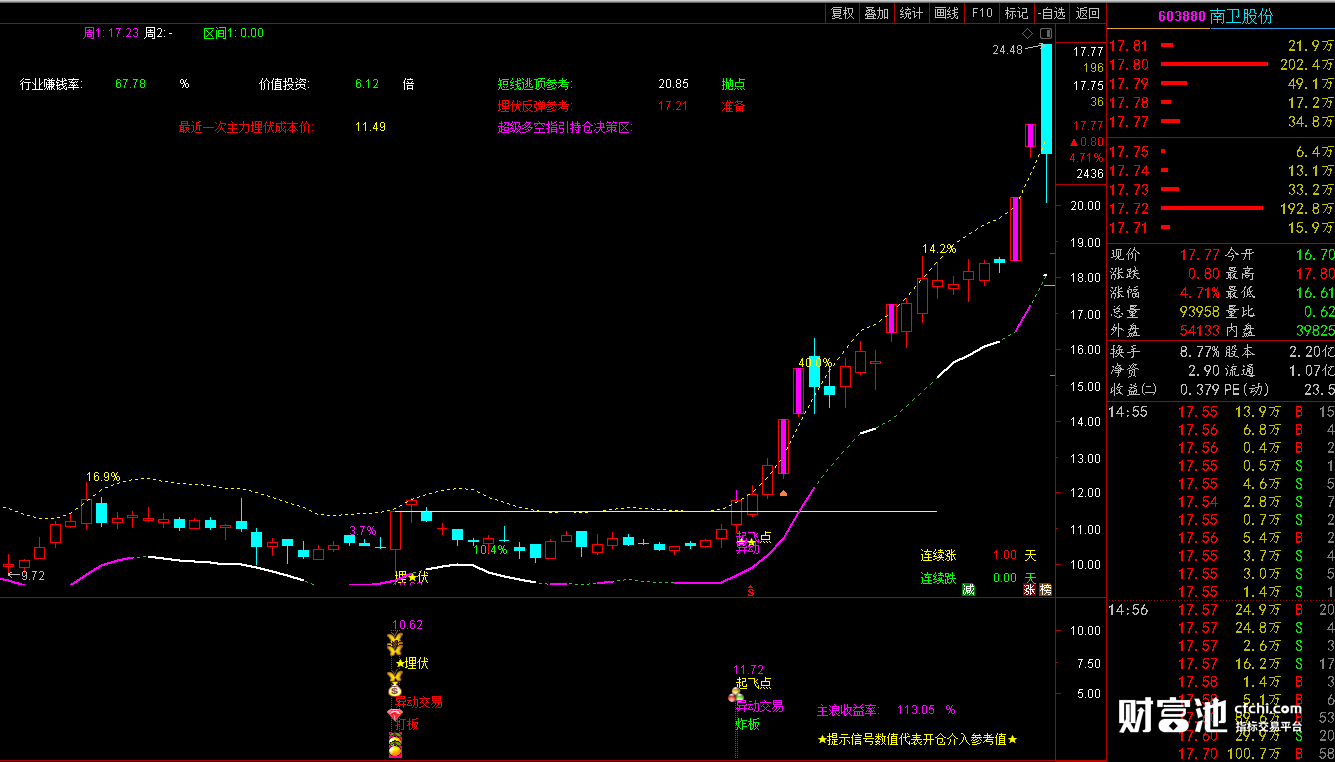Click the 192.8万 bid volume value
This screenshot has height=762, width=1335.
coord(1306,208)
